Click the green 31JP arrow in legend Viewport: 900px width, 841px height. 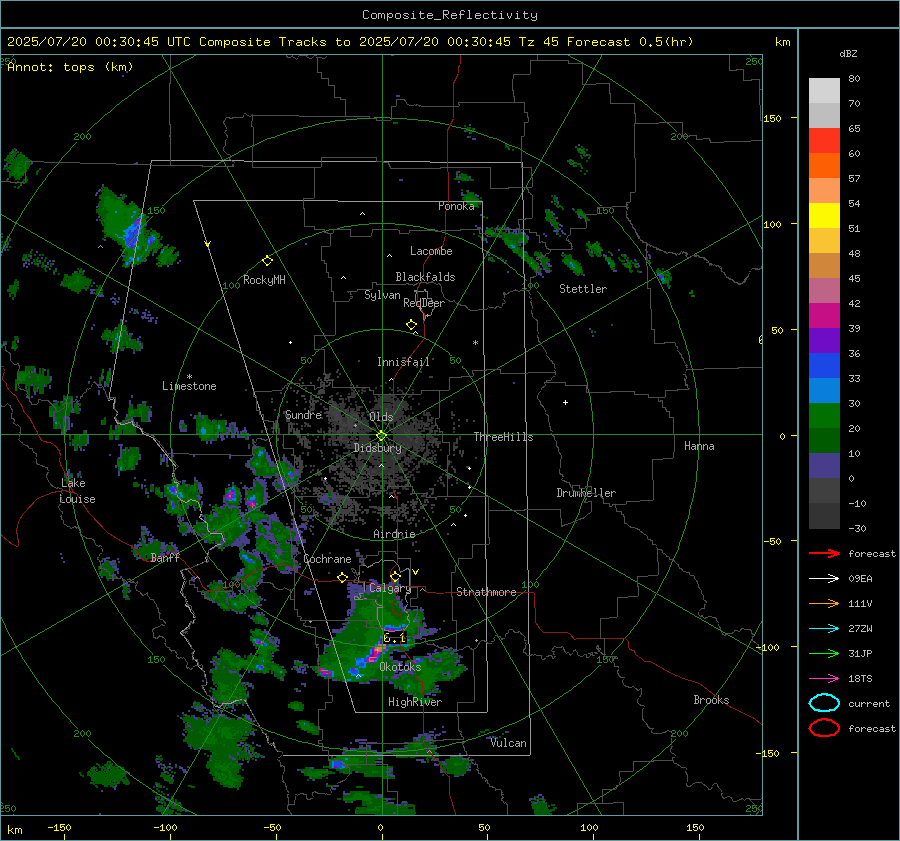tap(824, 653)
